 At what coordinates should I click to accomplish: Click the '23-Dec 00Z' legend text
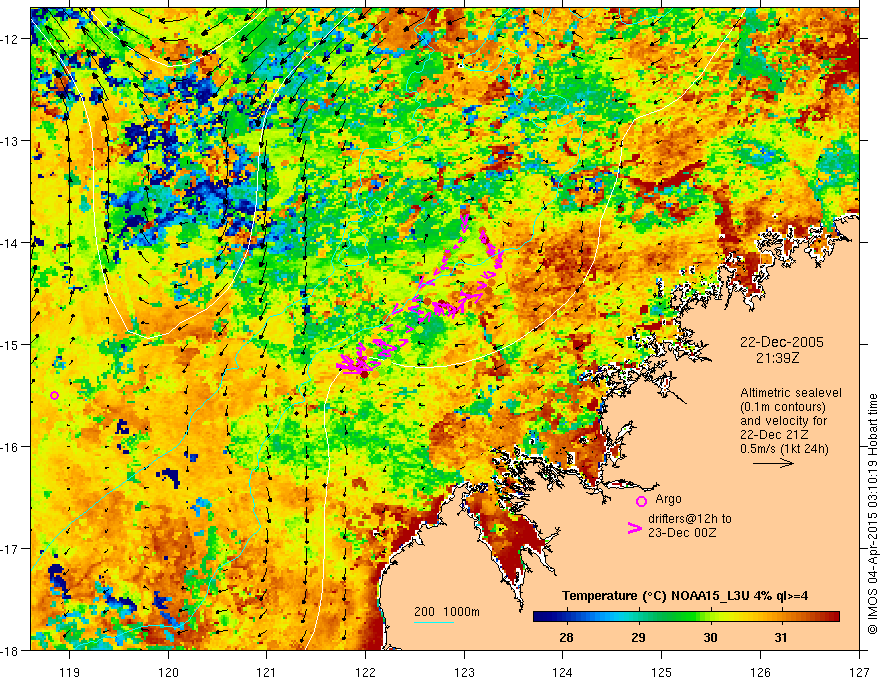[682, 533]
